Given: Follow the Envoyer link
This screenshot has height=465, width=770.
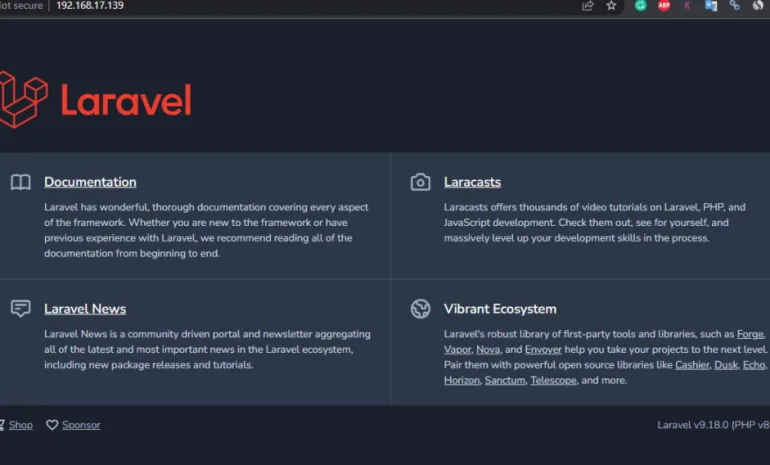Looking at the screenshot, I should pyautogui.click(x=543, y=350).
